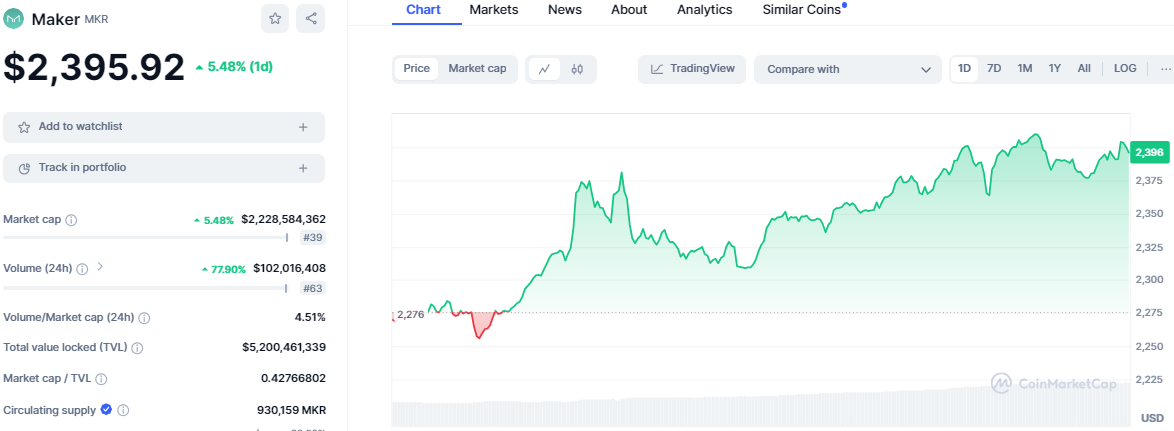
Task: Click the 0.42766802 Market cap/TVL value
Action: point(294,379)
